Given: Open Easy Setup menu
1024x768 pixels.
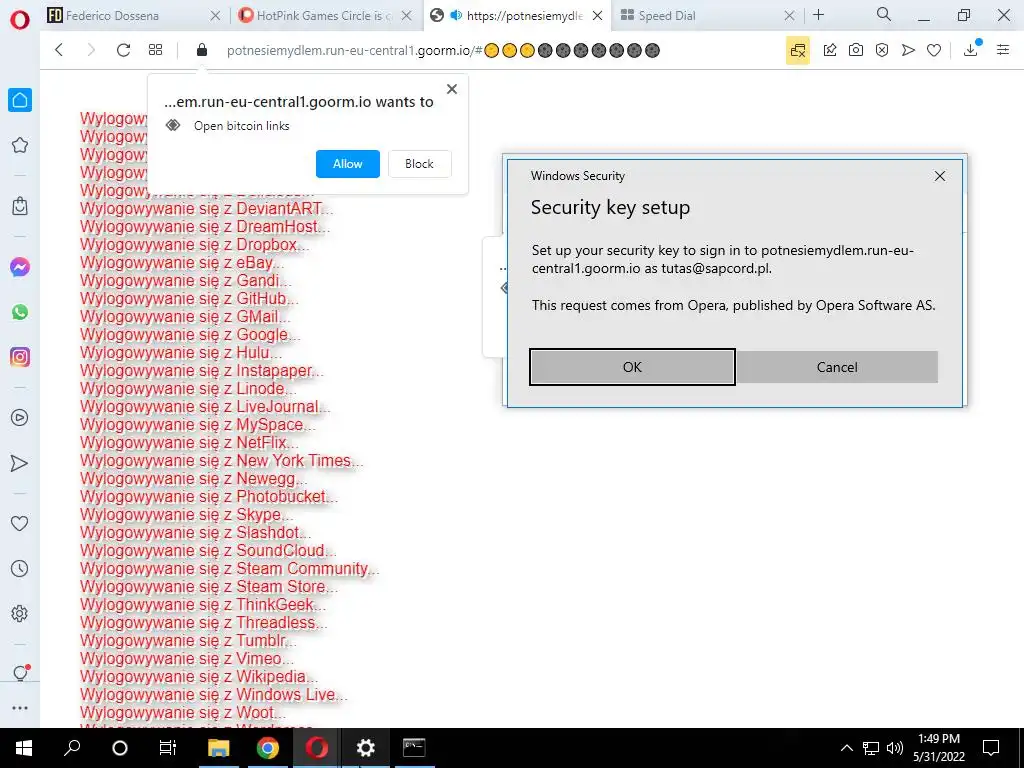Looking at the screenshot, I should (x=1003, y=50).
